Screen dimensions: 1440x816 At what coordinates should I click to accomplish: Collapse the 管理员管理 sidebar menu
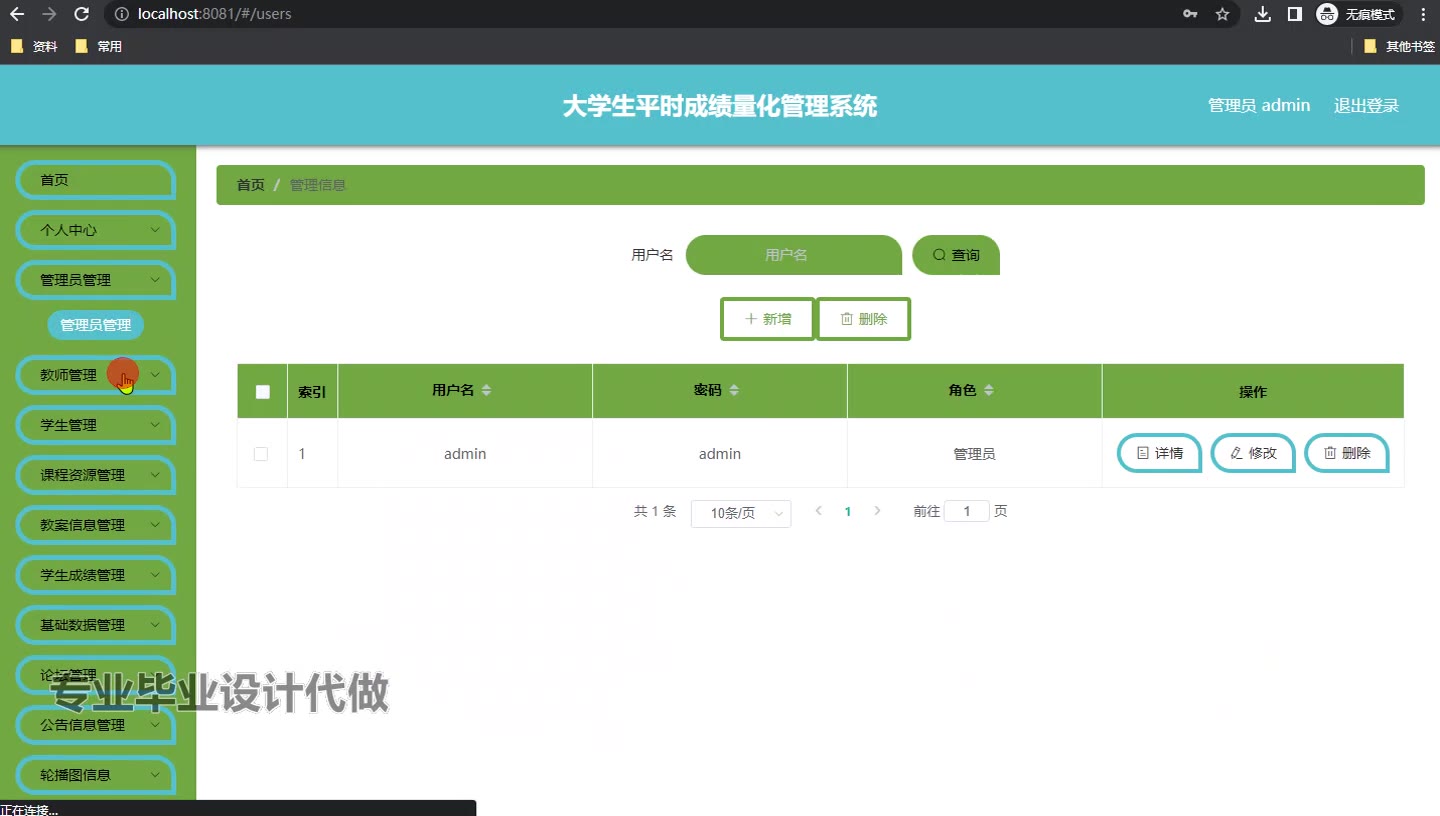(96, 280)
